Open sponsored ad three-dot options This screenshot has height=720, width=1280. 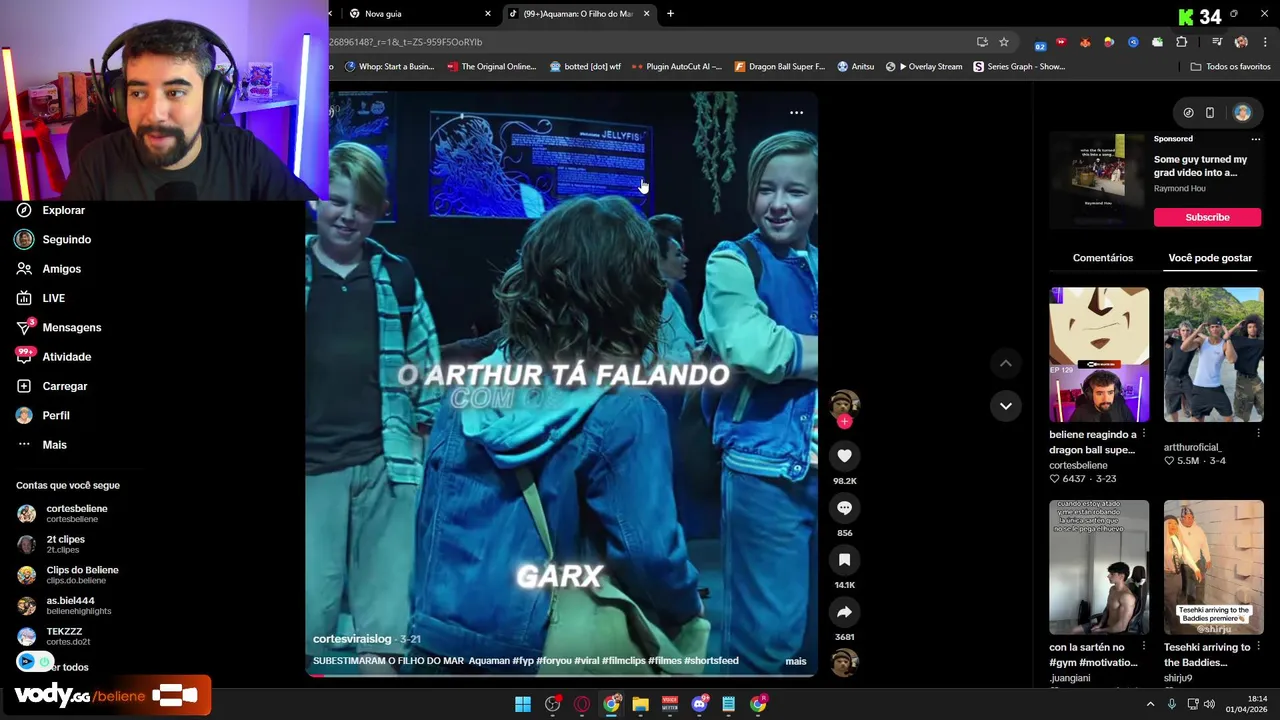pos(1255,139)
